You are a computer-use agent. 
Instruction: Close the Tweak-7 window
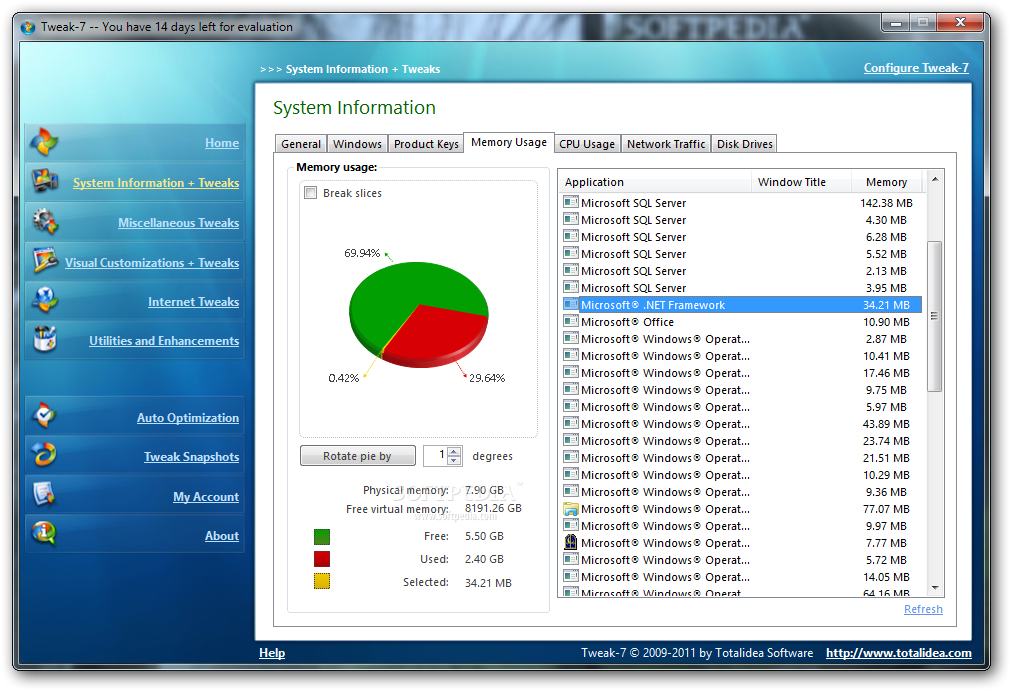click(x=960, y=23)
